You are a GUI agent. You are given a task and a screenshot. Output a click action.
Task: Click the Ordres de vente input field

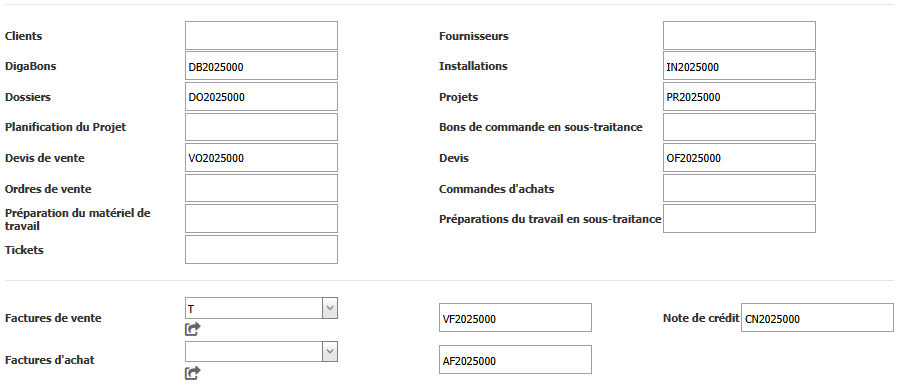pyautogui.click(x=261, y=188)
